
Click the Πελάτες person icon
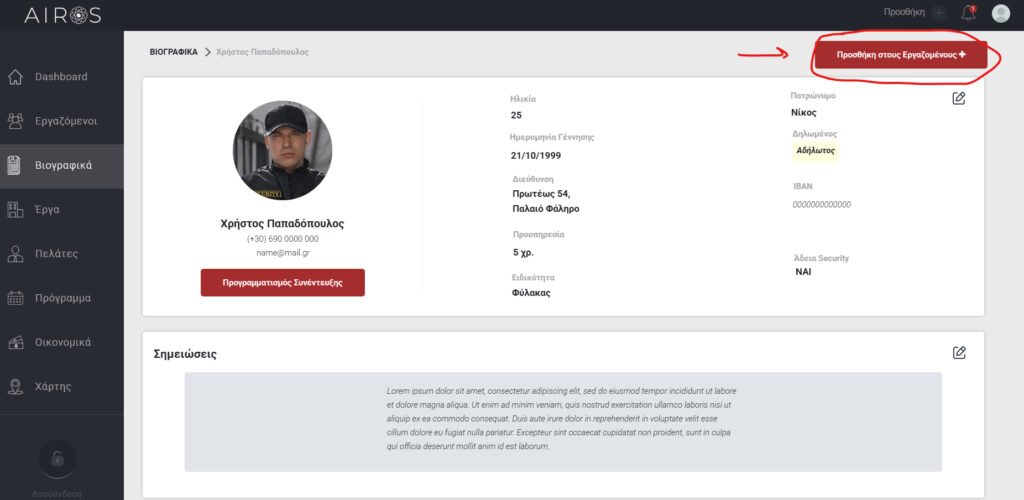[x=16, y=254]
